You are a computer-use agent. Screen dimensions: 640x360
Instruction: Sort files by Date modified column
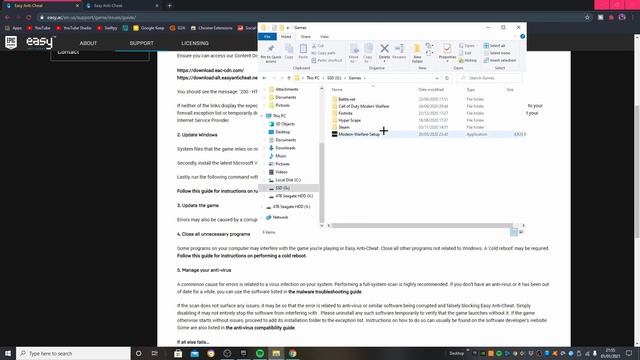coord(431,90)
